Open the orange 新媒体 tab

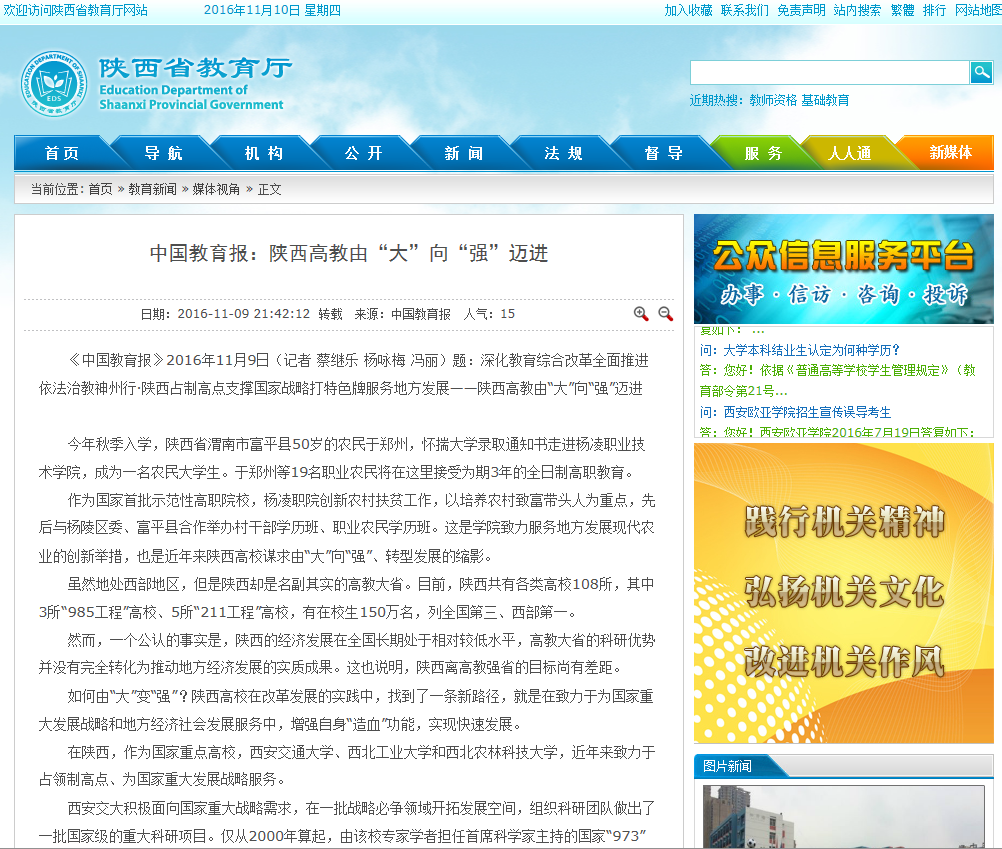950,153
